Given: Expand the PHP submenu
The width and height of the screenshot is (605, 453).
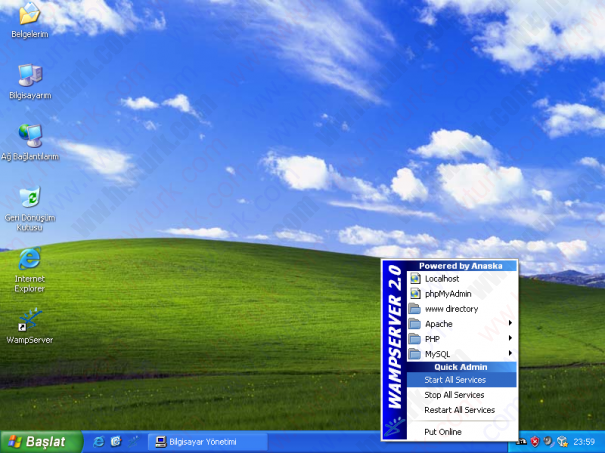Looking at the screenshot, I should [x=462, y=339].
